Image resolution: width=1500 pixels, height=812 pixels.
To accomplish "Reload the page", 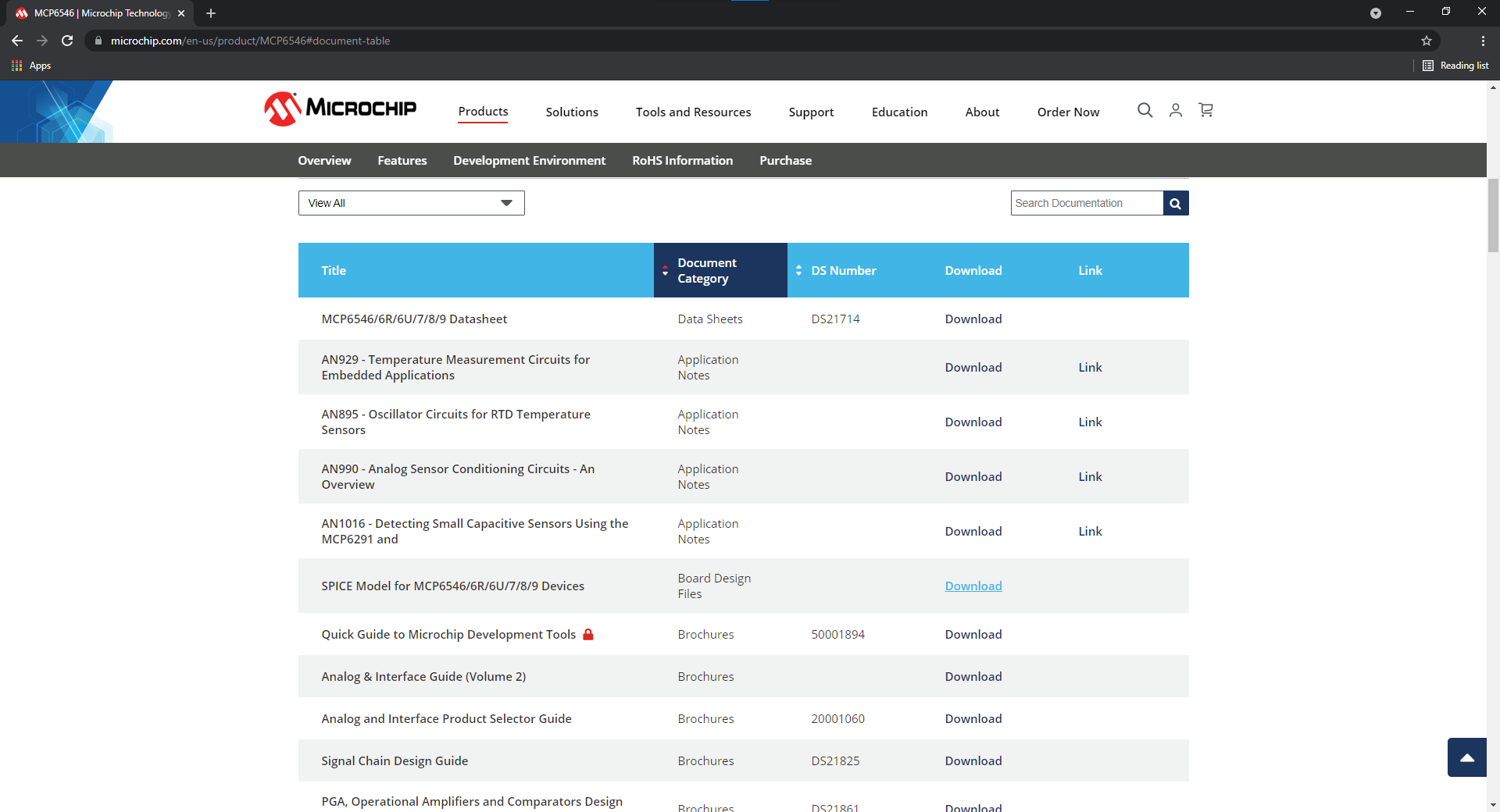I will point(67,41).
